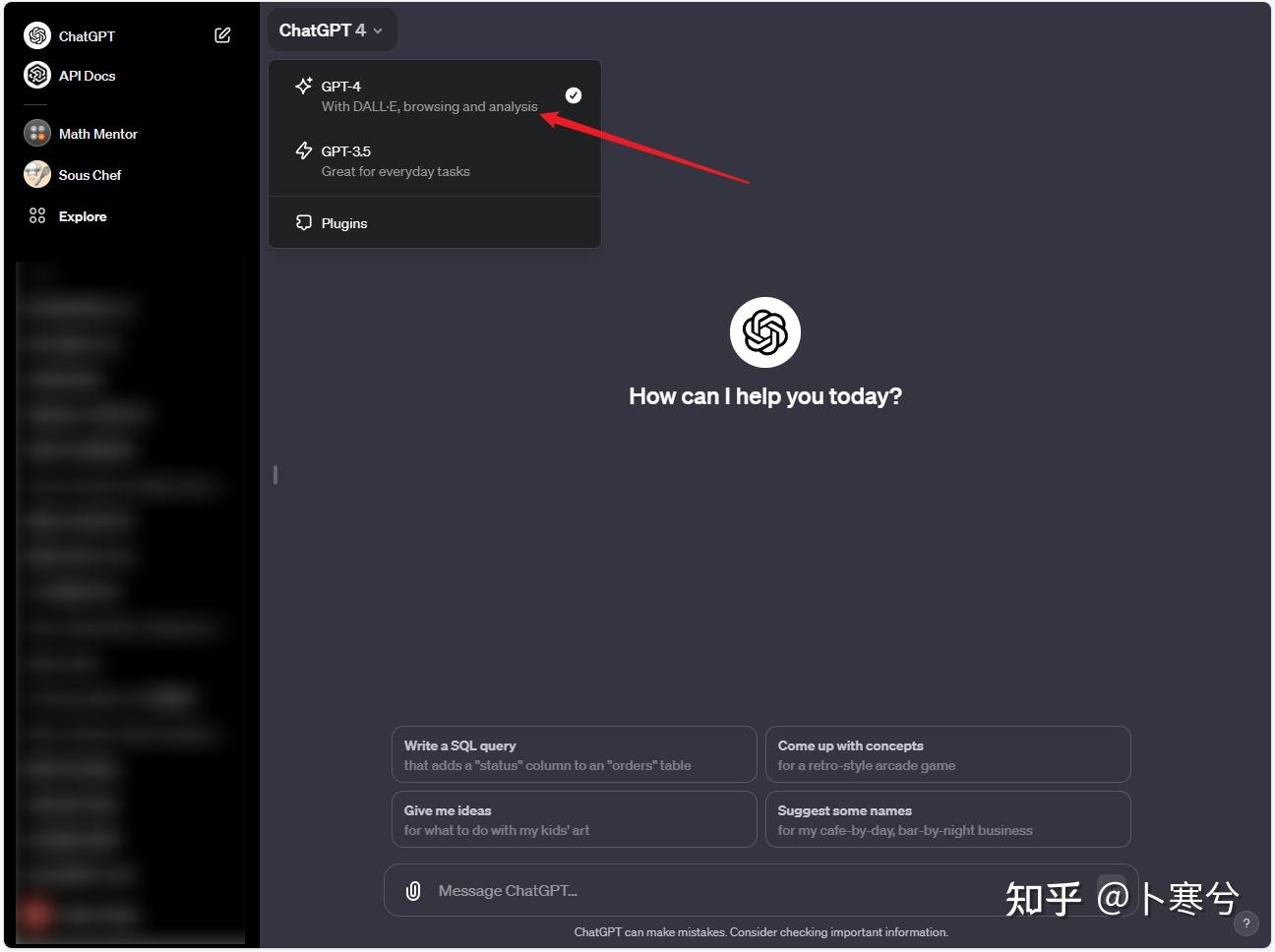Click the ChatGPT logo in the sidebar
The height and width of the screenshot is (952, 1275).
[x=36, y=35]
